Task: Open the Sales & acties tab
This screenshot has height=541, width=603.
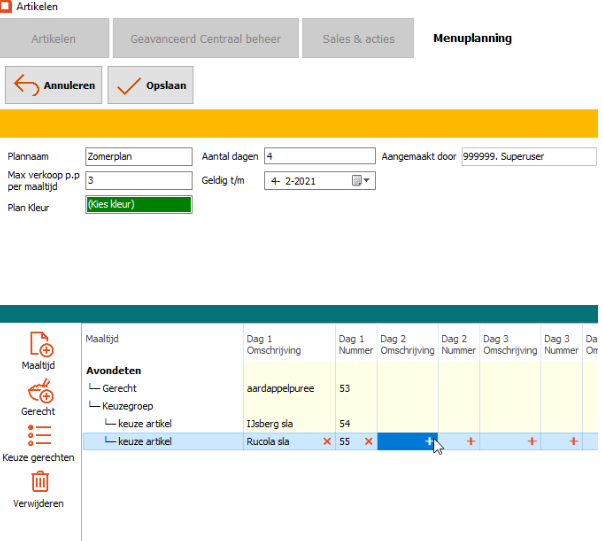Action: click(358, 39)
